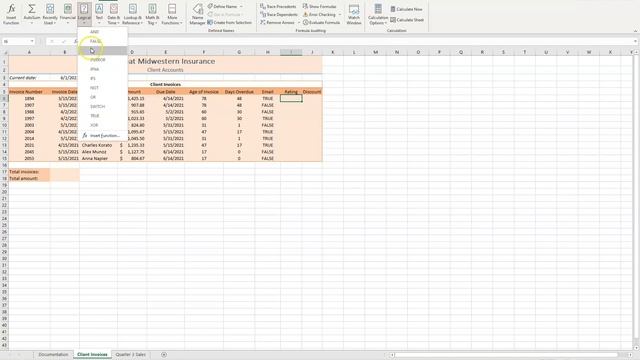Open the Name Box dropdown
Viewport: 640px width, 360px height.
32,41
